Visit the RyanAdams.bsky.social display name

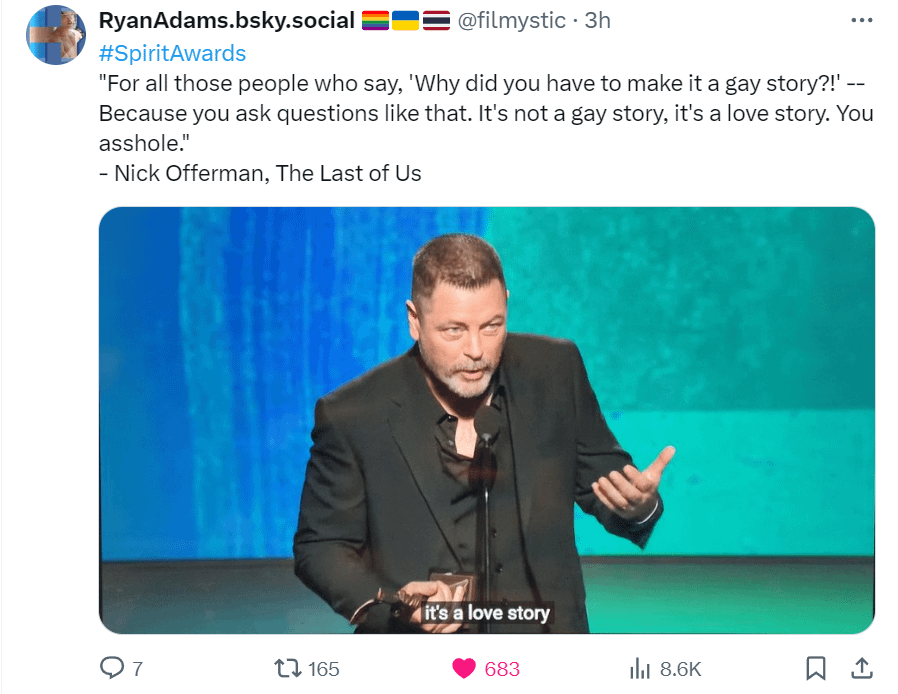pyautogui.click(x=227, y=21)
